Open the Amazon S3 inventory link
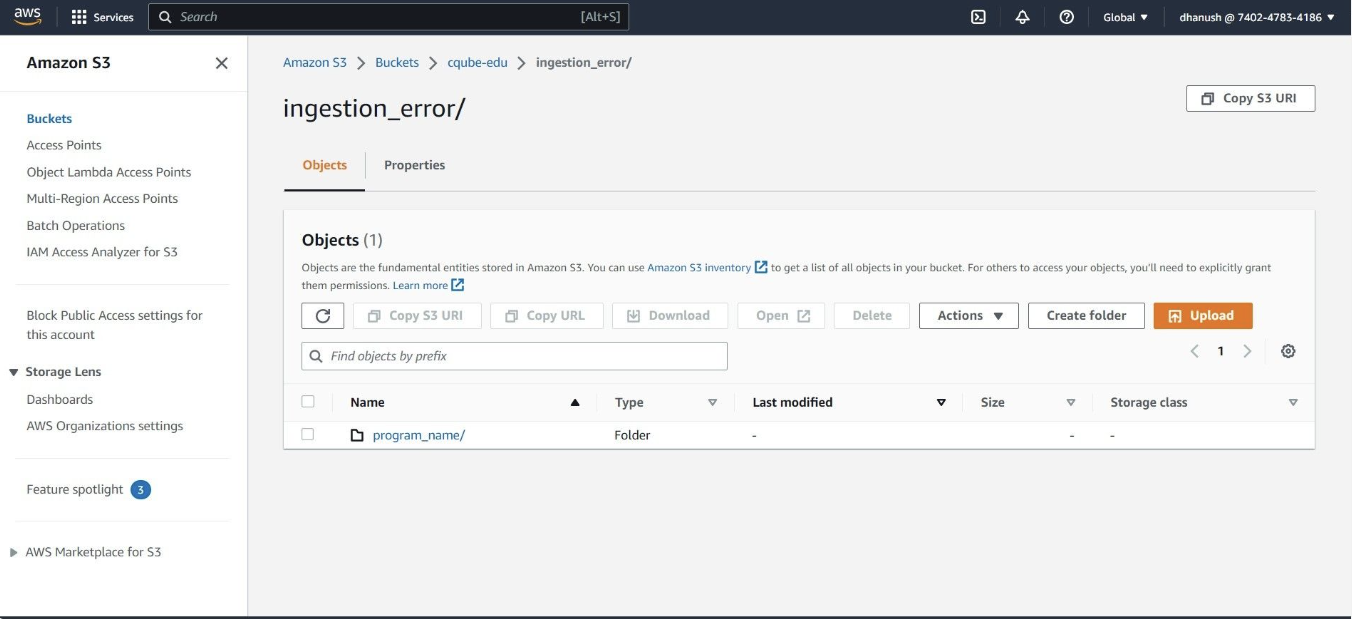1352x622 pixels. click(699, 268)
